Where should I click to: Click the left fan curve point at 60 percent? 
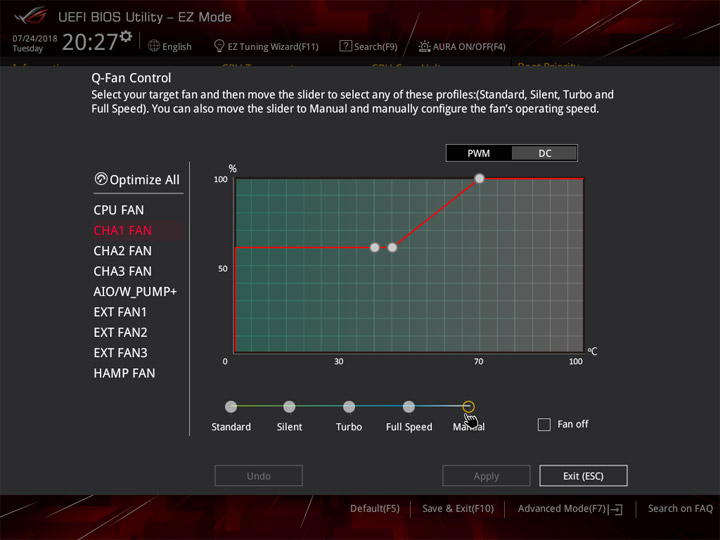coord(375,248)
